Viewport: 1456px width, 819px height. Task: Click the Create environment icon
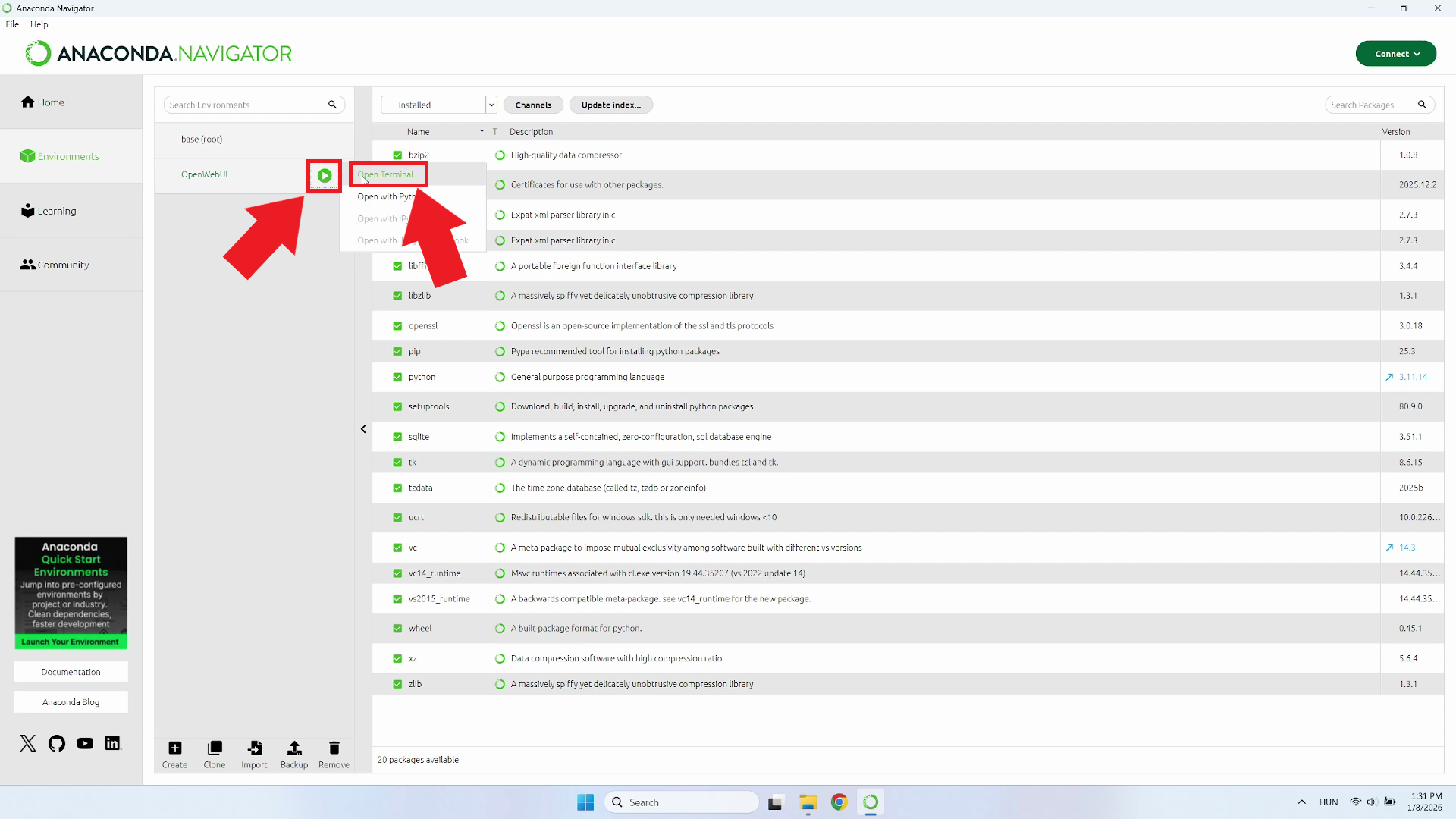point(174,748)
